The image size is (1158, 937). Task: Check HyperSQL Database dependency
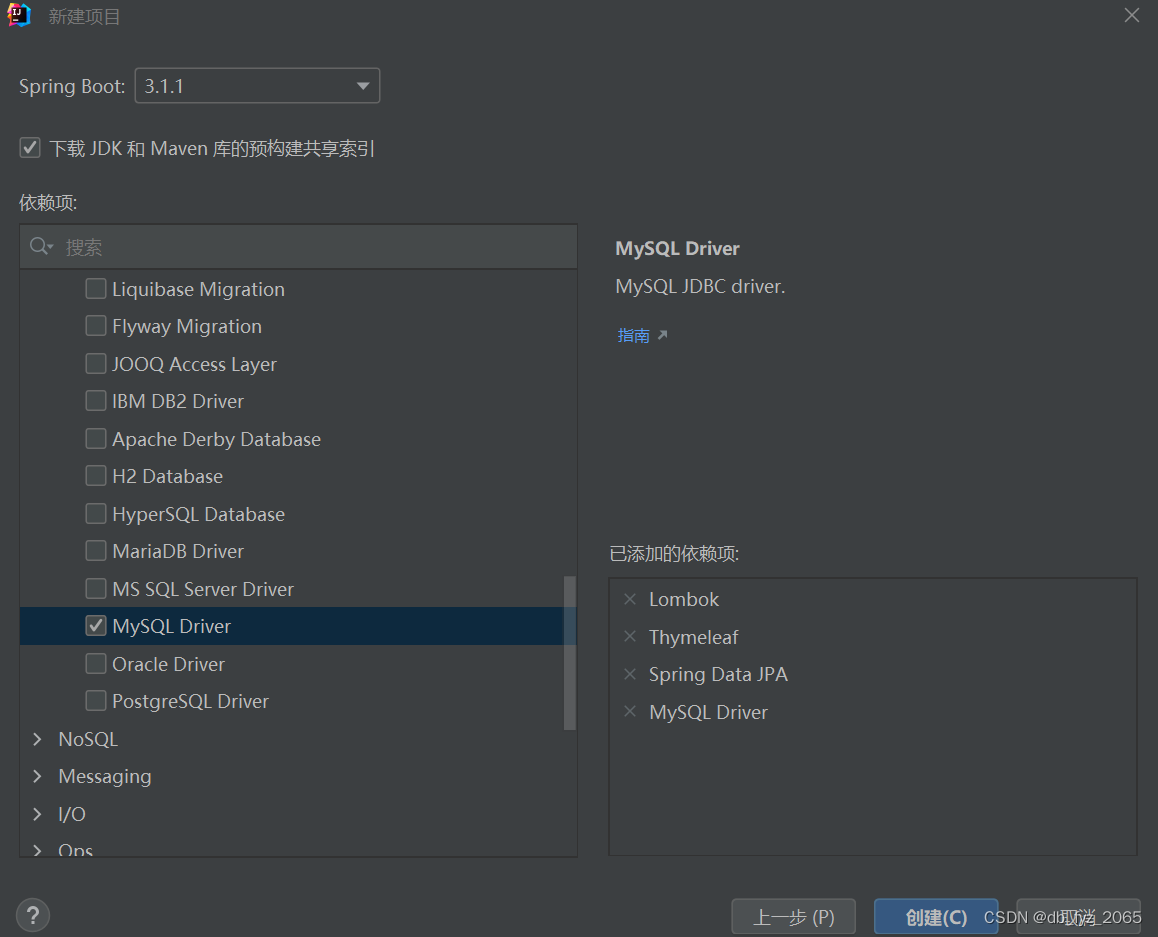pos(96,513)
